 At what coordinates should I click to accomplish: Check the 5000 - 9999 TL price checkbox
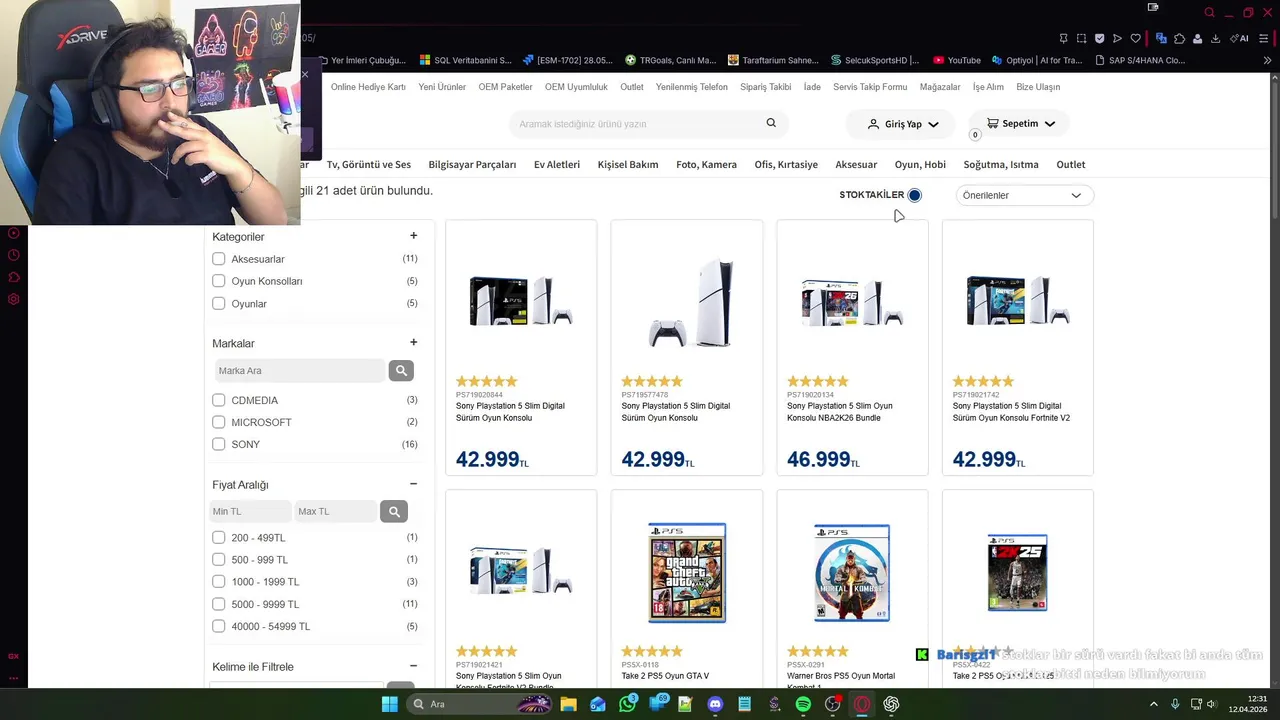coord(219,604)
